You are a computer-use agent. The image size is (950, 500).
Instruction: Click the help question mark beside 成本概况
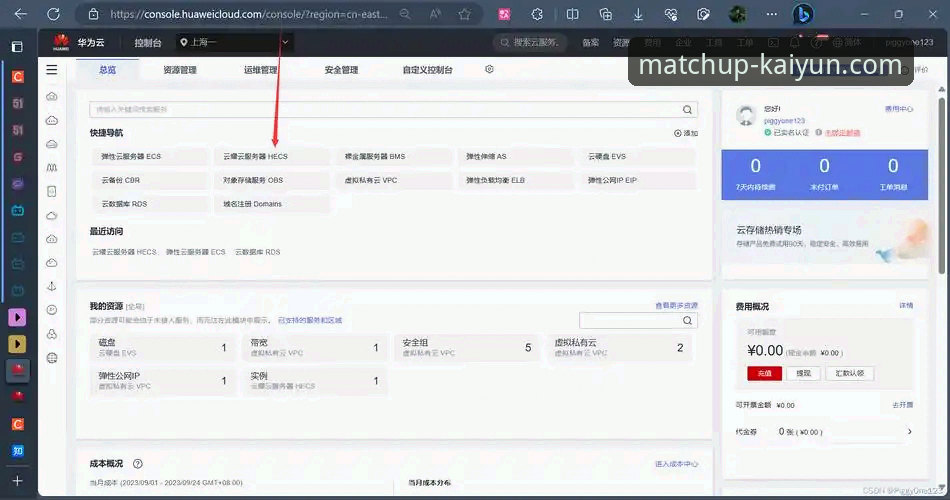pos(138,464)
